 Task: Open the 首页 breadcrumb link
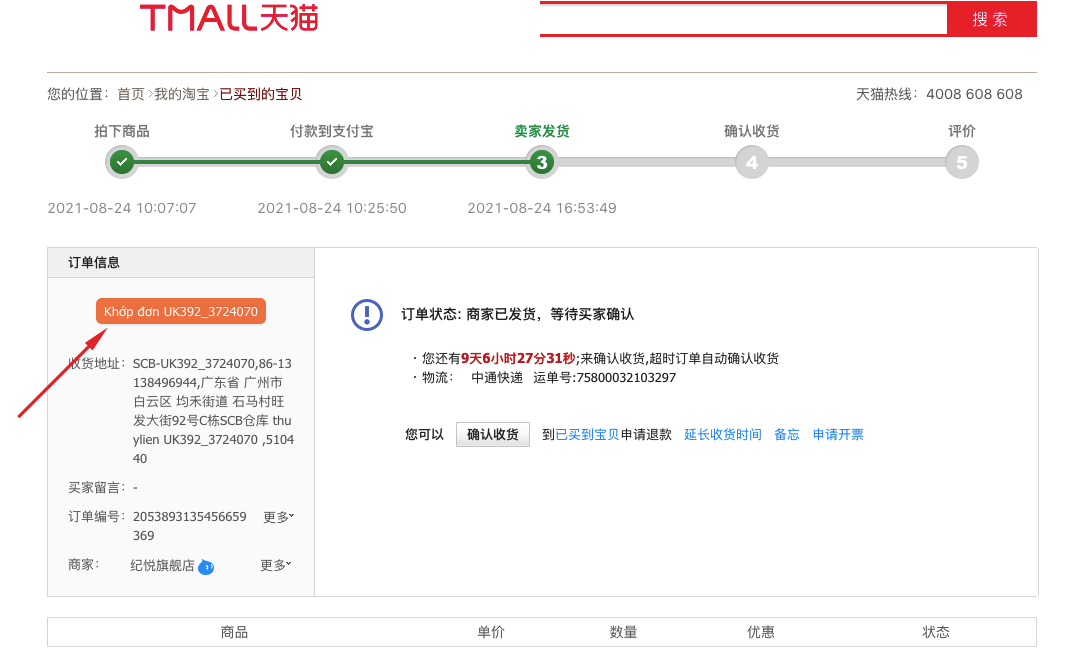(131, 94)
